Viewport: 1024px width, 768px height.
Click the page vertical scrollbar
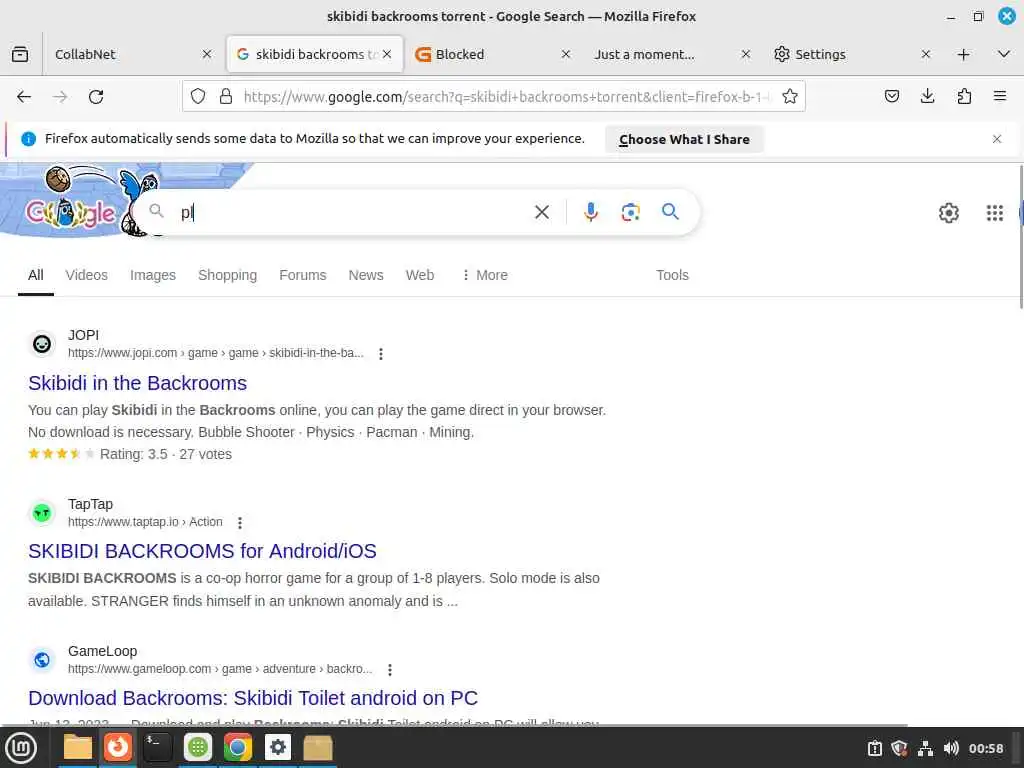tap(1021, 237)
